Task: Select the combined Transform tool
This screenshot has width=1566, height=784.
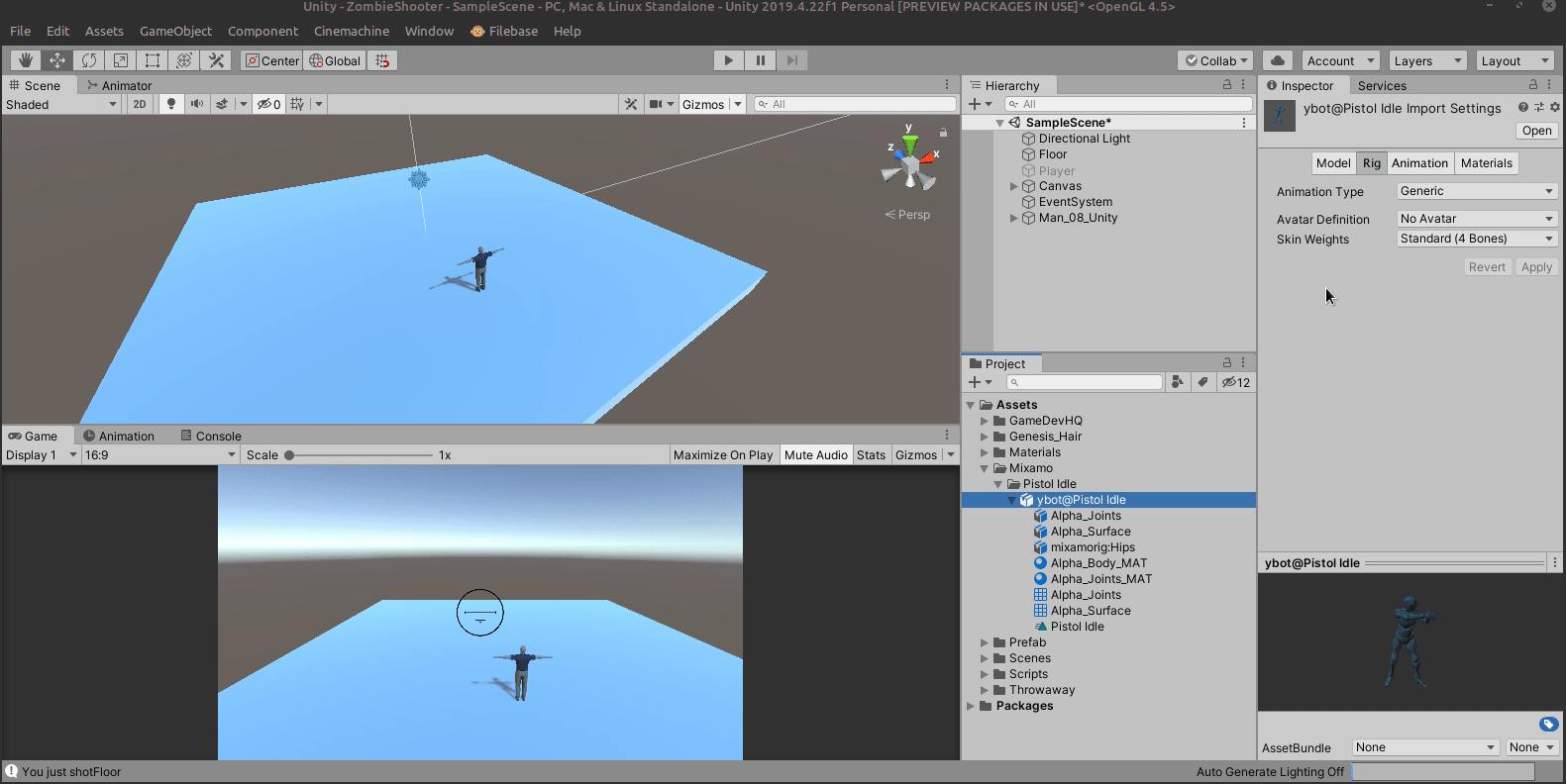Action: coord(184,60)
